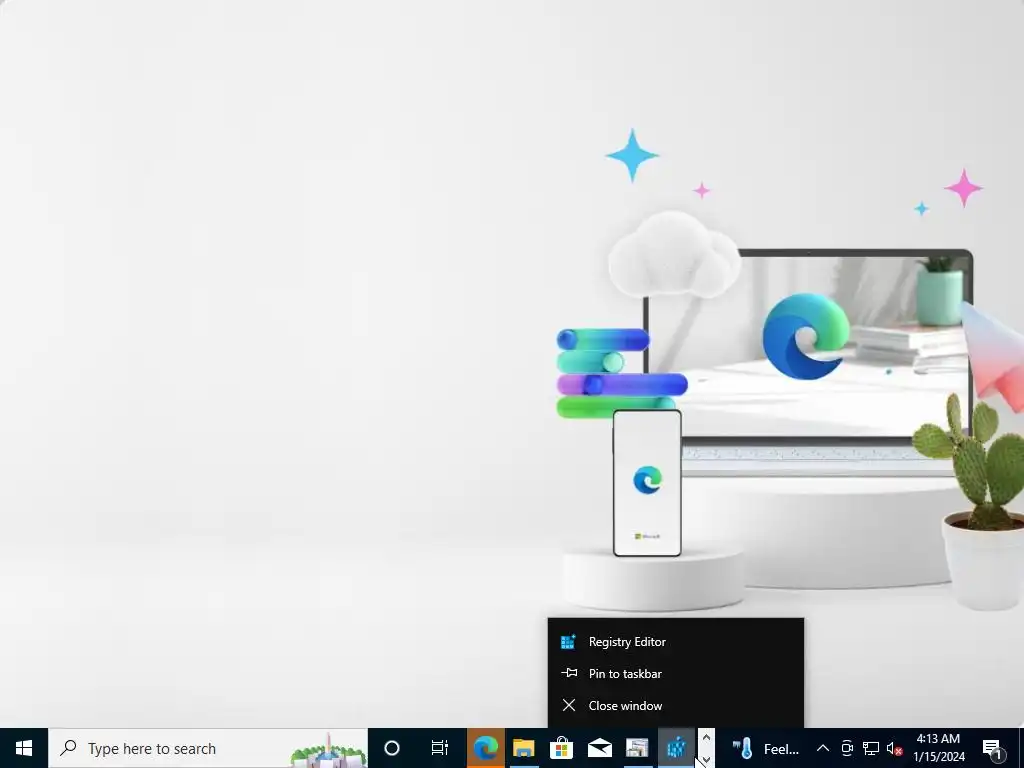This screenshot has width=1024, height=768.
Task: Open Cortana from the taskbar
Action: point(391,748)
